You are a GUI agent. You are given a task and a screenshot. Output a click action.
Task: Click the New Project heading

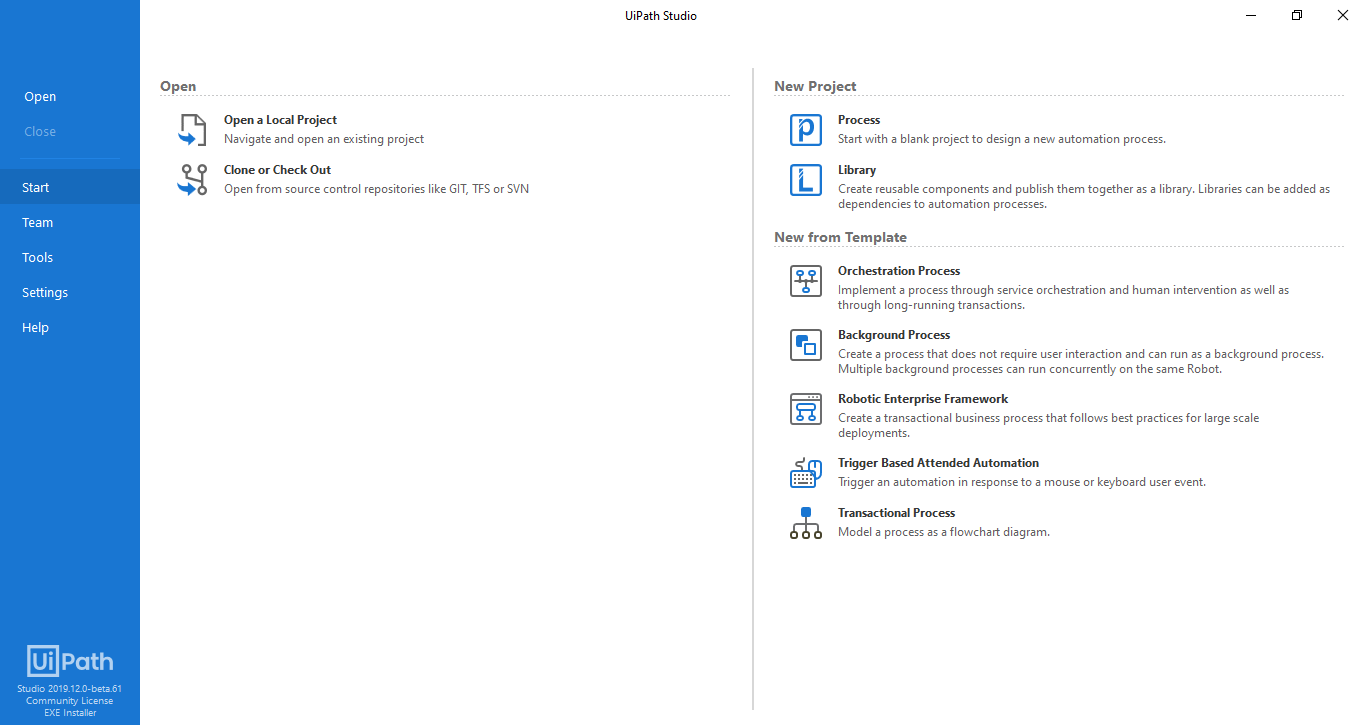click(x=815, y=86)
